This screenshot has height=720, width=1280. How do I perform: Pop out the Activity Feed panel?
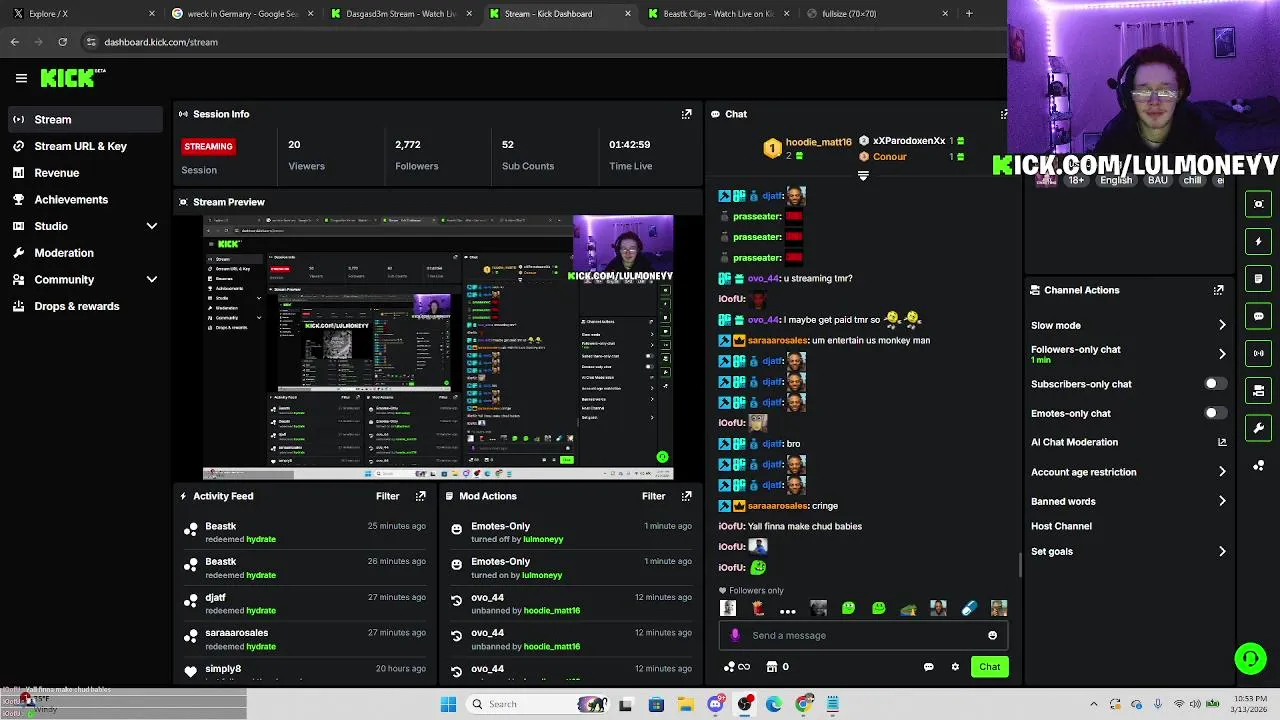point(420,496)
